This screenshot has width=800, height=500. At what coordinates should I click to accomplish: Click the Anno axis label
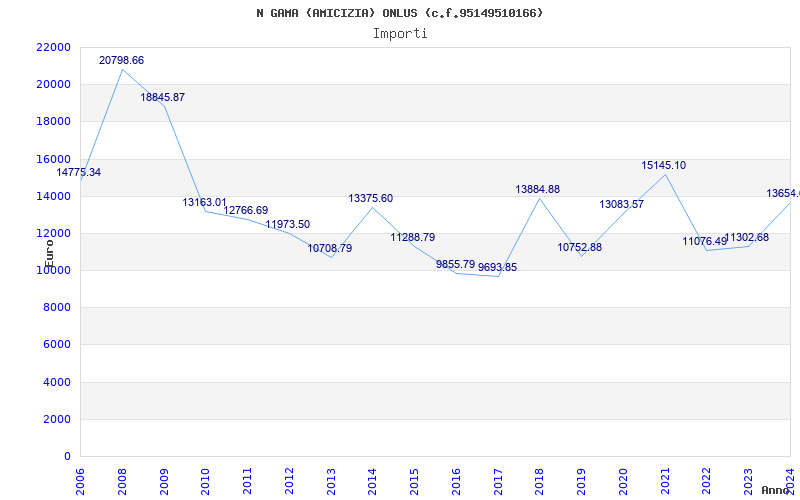[x=775, y=490]
